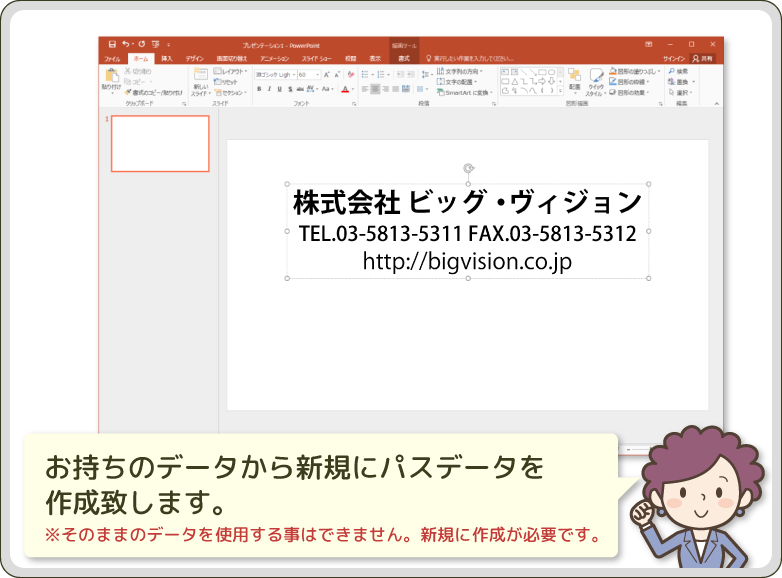The height and width of the screenshot is (578, 782).
Task: Switch to the Slide Show (スライドショー) tab
Action: coord(316,59)
